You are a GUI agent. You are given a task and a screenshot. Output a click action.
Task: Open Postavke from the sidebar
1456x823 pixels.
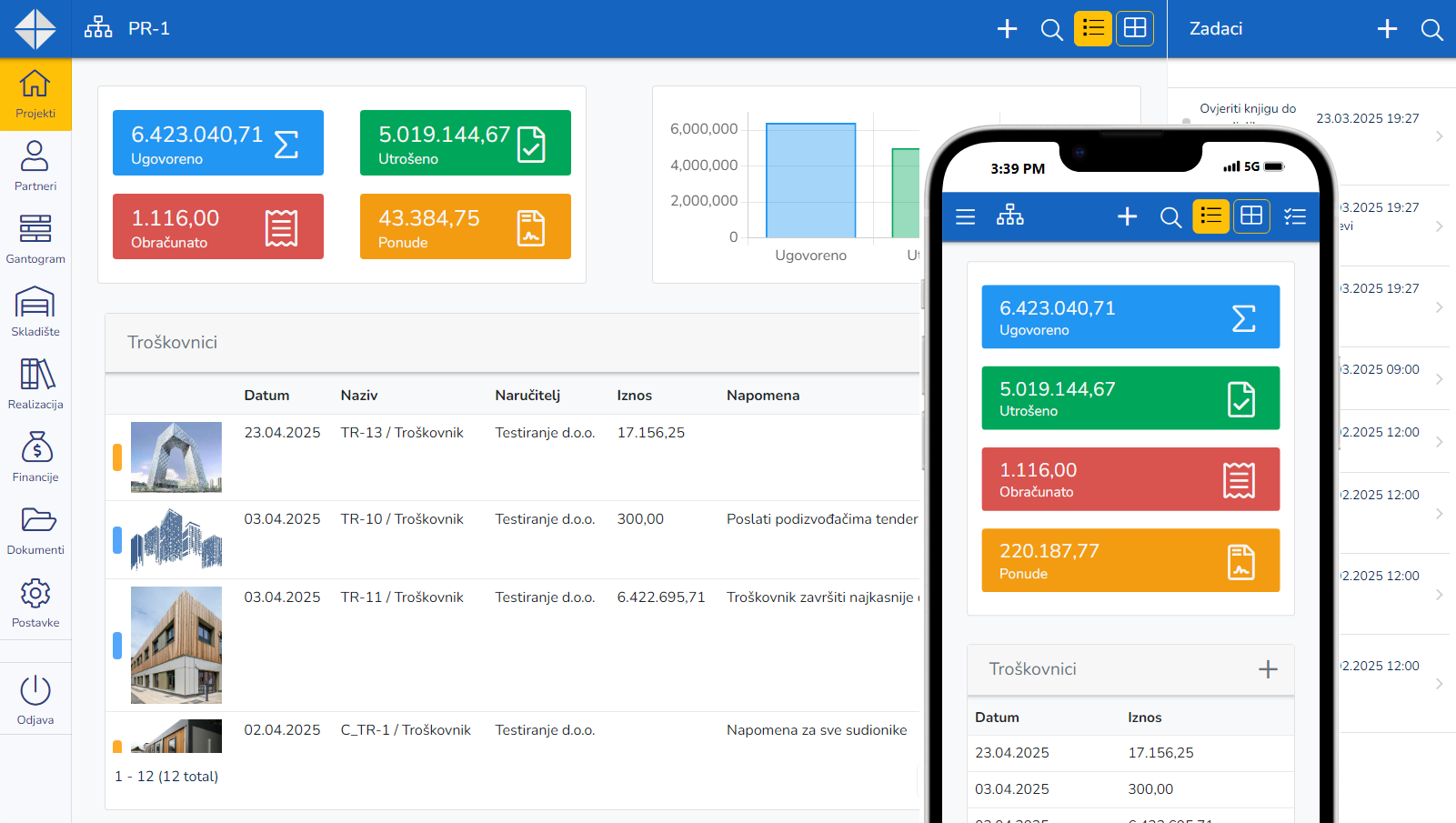(x=35, y=602)
